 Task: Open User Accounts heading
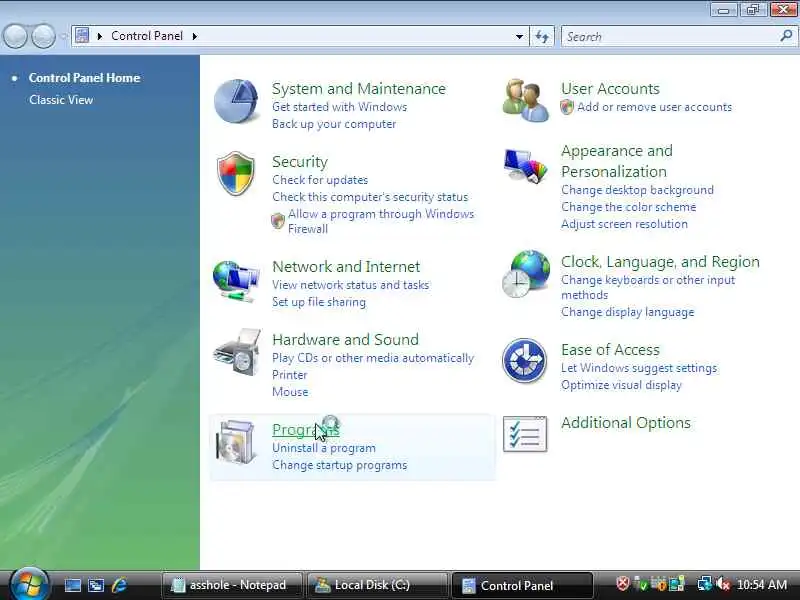(610, 88)
